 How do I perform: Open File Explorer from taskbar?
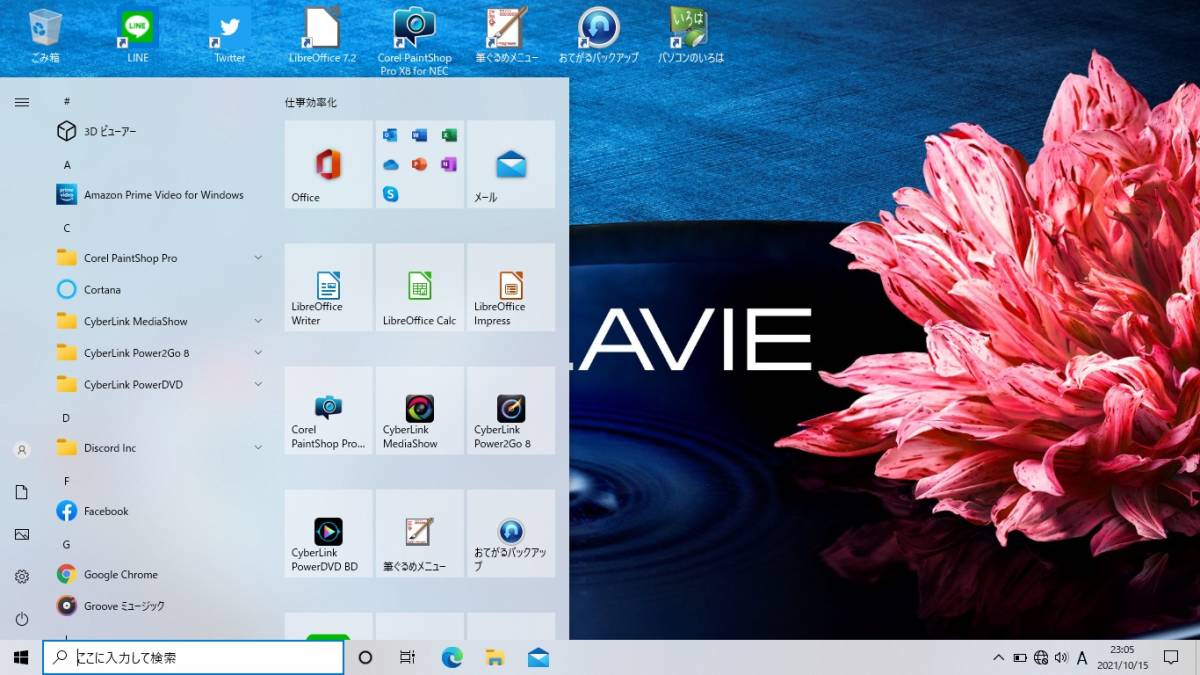coord(495,657)
